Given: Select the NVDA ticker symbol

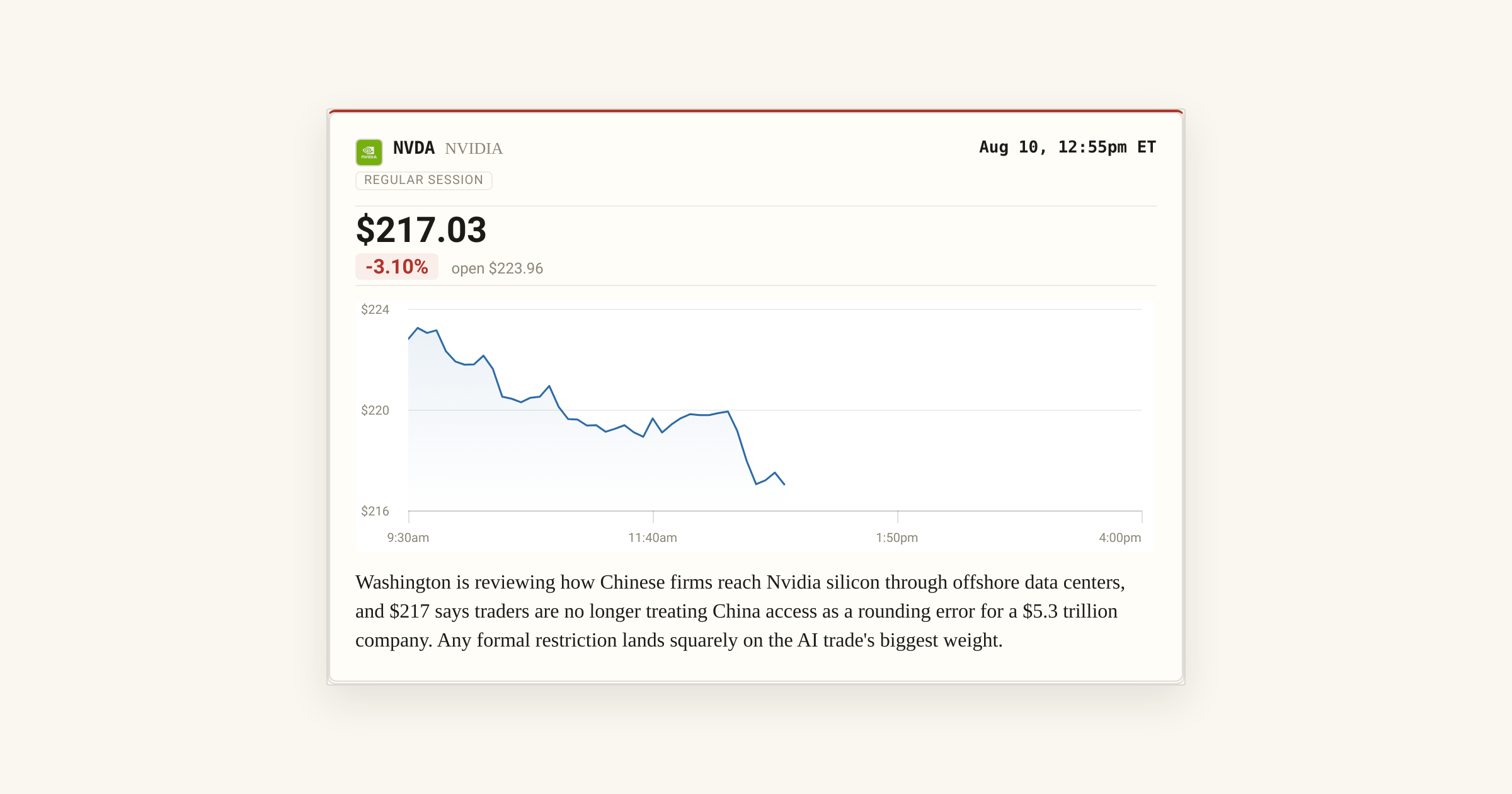Looking at the screenshot, I should coord(414,148).
